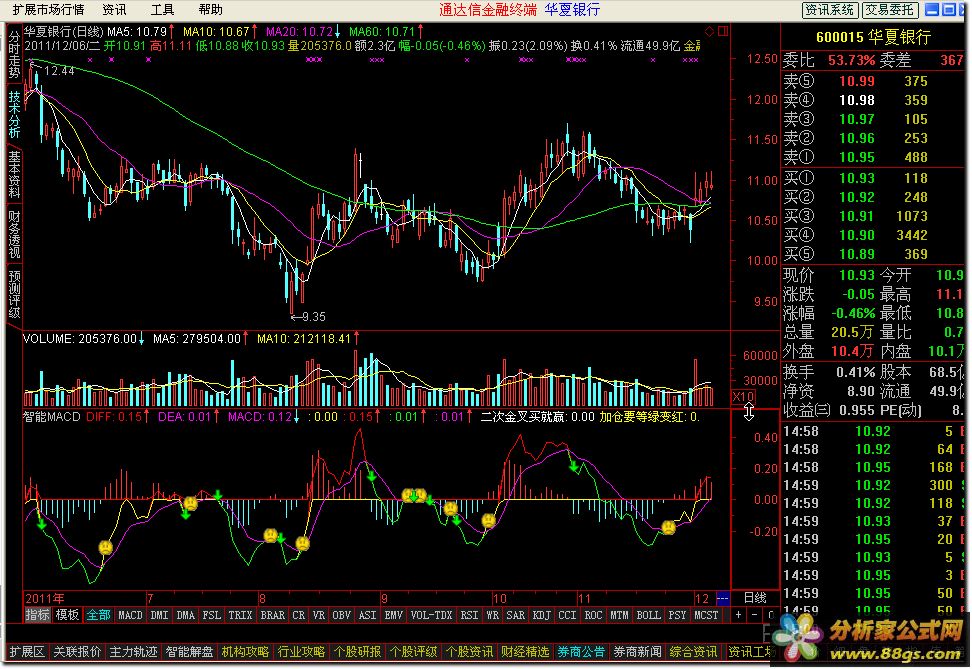This screenshot has width=972, height=669.
Task: Click the X10 volume scale marker
Action: click(x=743, y=397)
